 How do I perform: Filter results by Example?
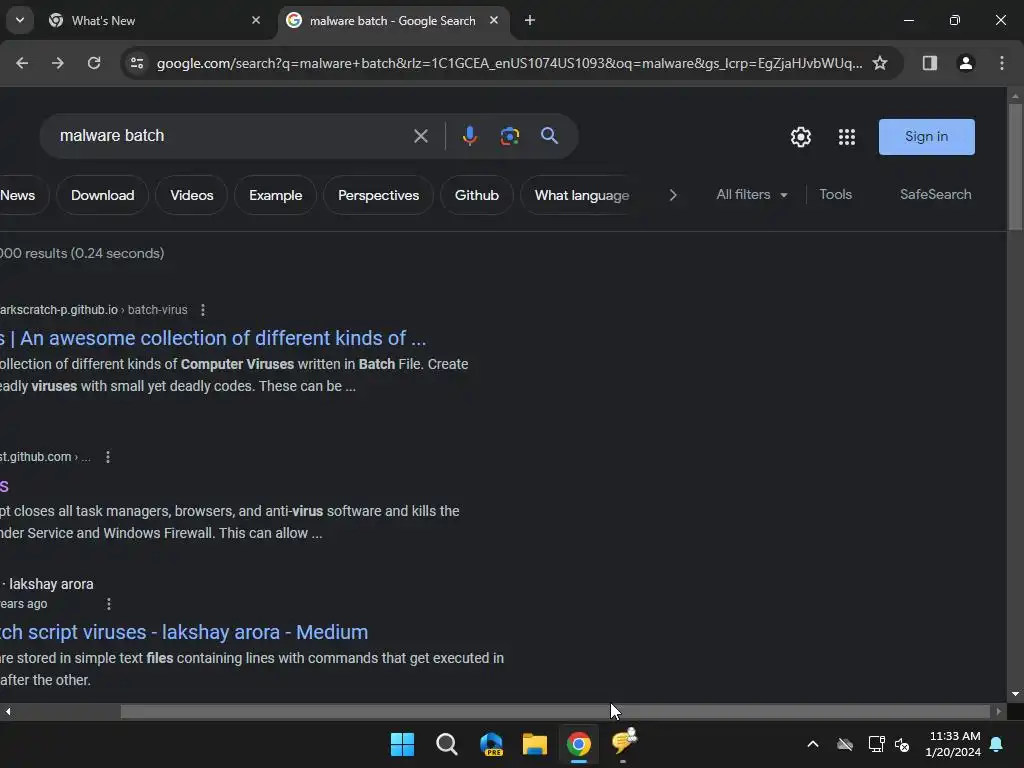276,195
